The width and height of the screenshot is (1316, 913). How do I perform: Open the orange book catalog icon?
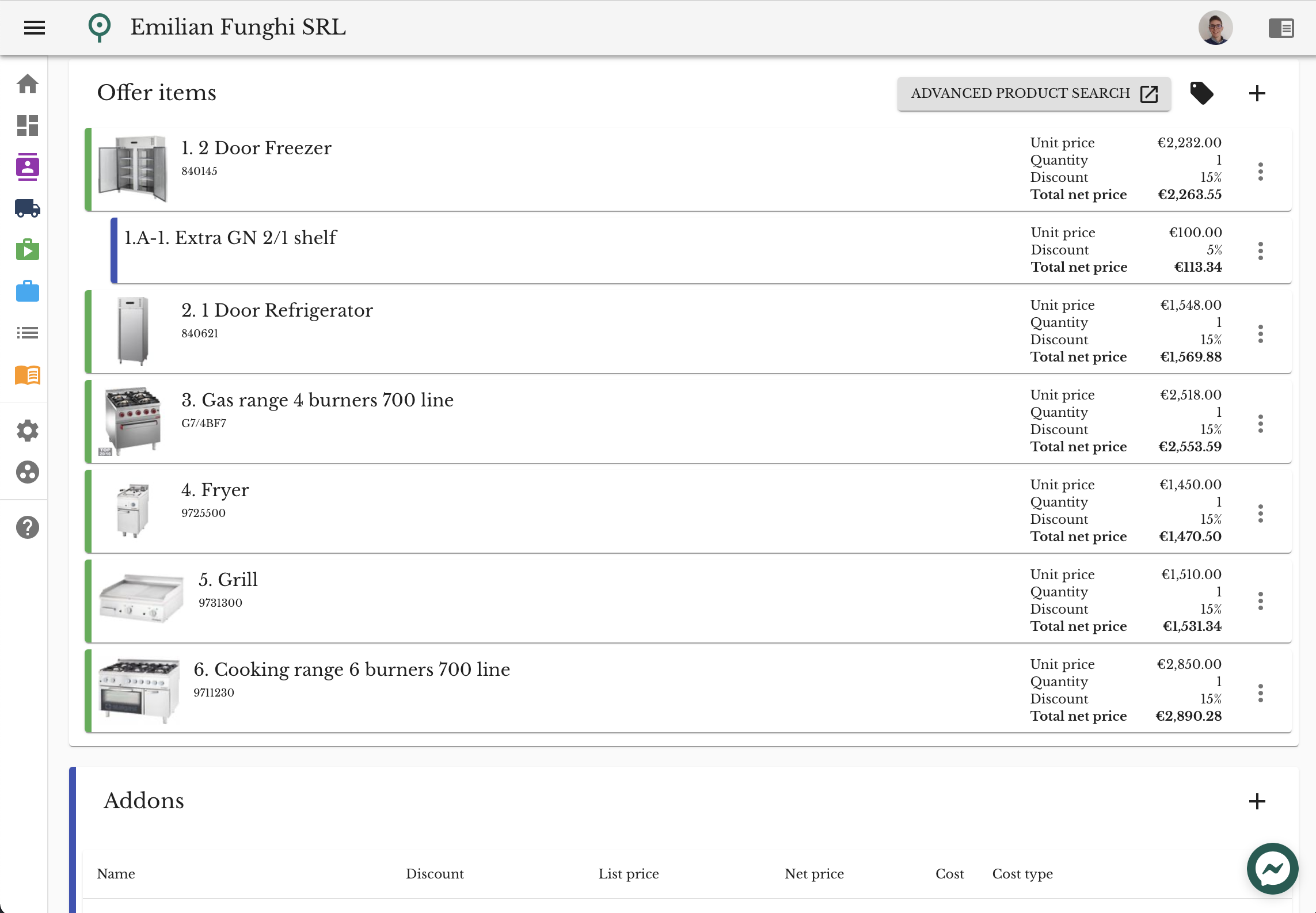[28, 375]
